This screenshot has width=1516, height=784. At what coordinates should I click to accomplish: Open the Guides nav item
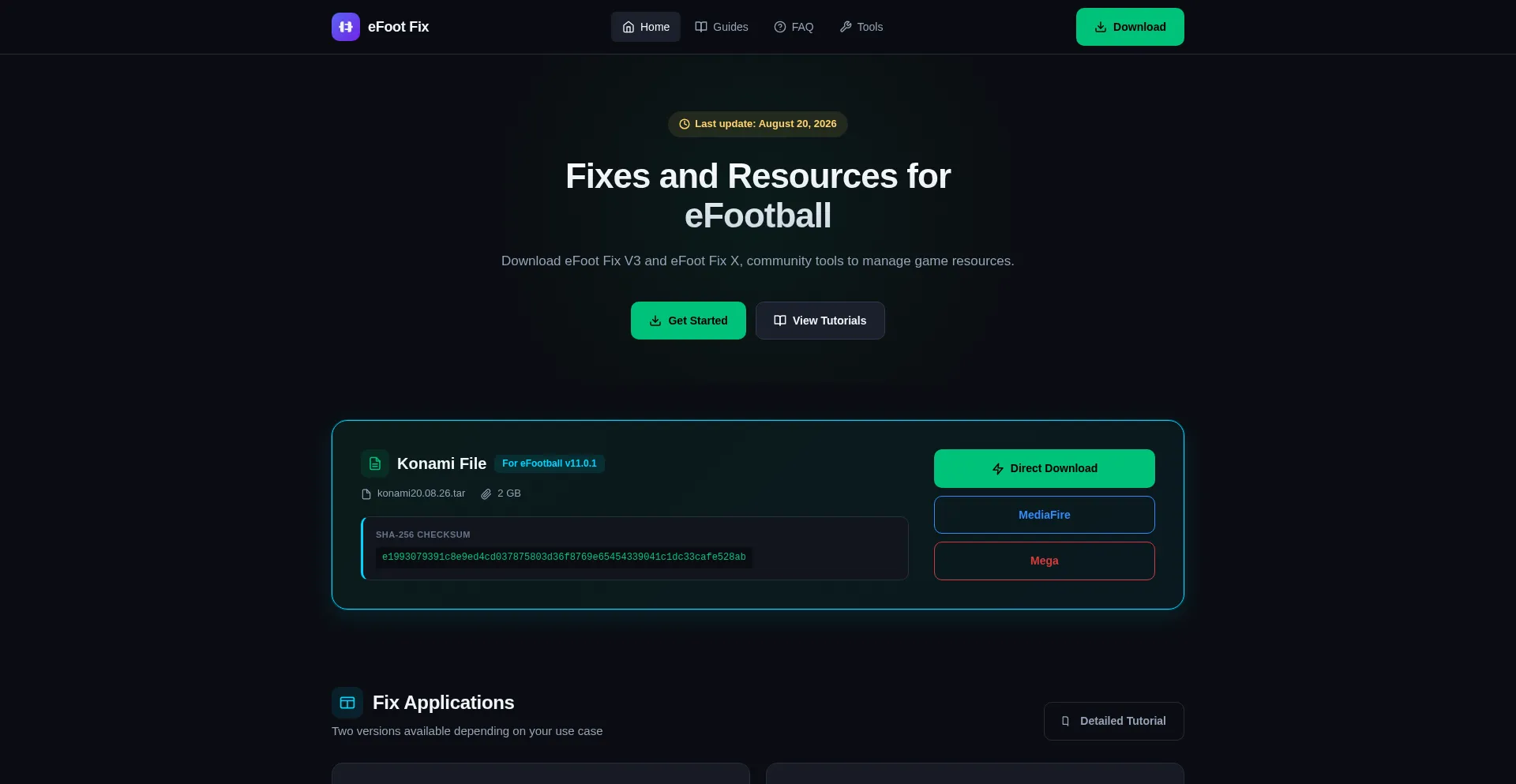(x=722, y=27)
